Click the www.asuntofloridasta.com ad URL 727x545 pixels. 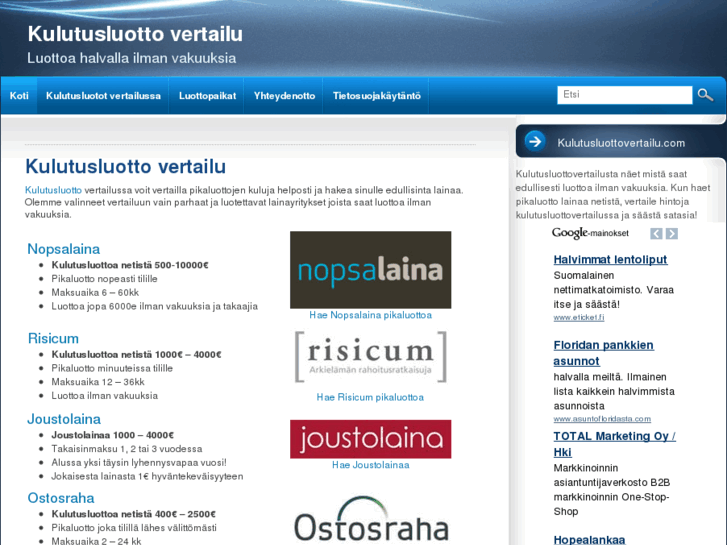click(602, 418)
